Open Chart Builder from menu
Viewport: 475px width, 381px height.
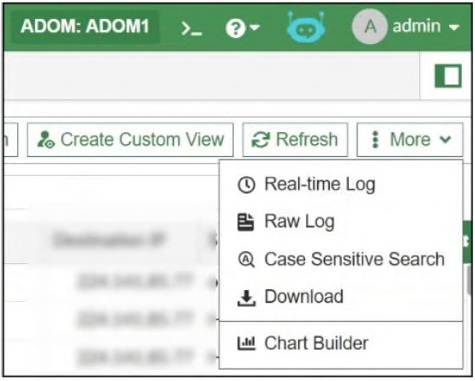coord(341,343)
